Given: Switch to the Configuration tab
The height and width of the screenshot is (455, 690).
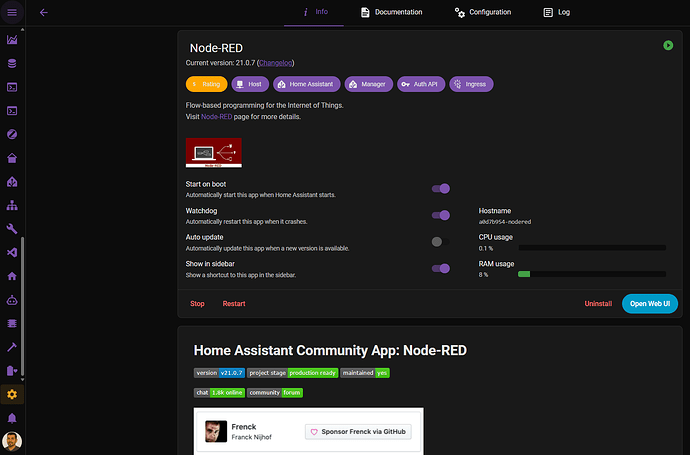Looking at the screenshot, I should 483,12.
